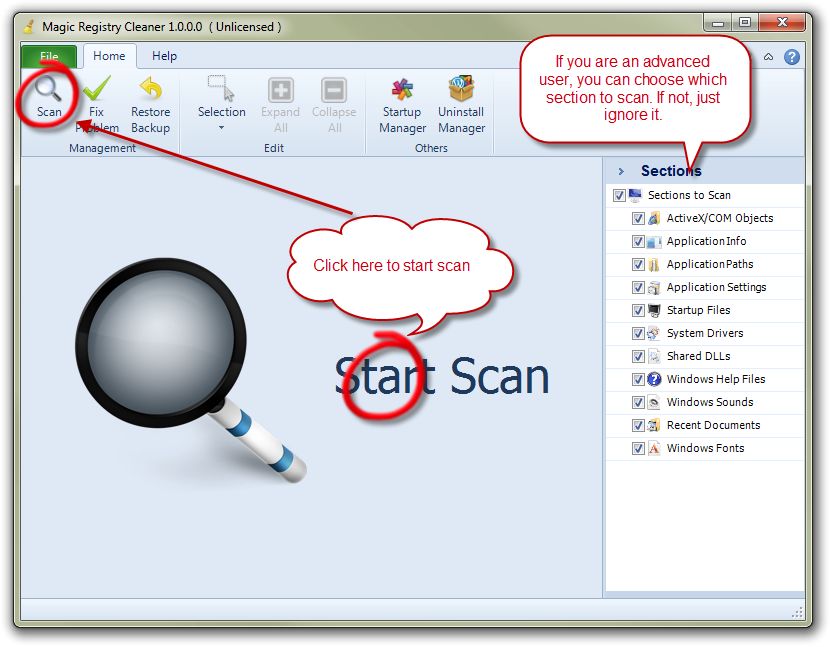The width and height of the screenshot is (830, 647).
Task: Click the Sections panel header title
Action: point(671,170)
